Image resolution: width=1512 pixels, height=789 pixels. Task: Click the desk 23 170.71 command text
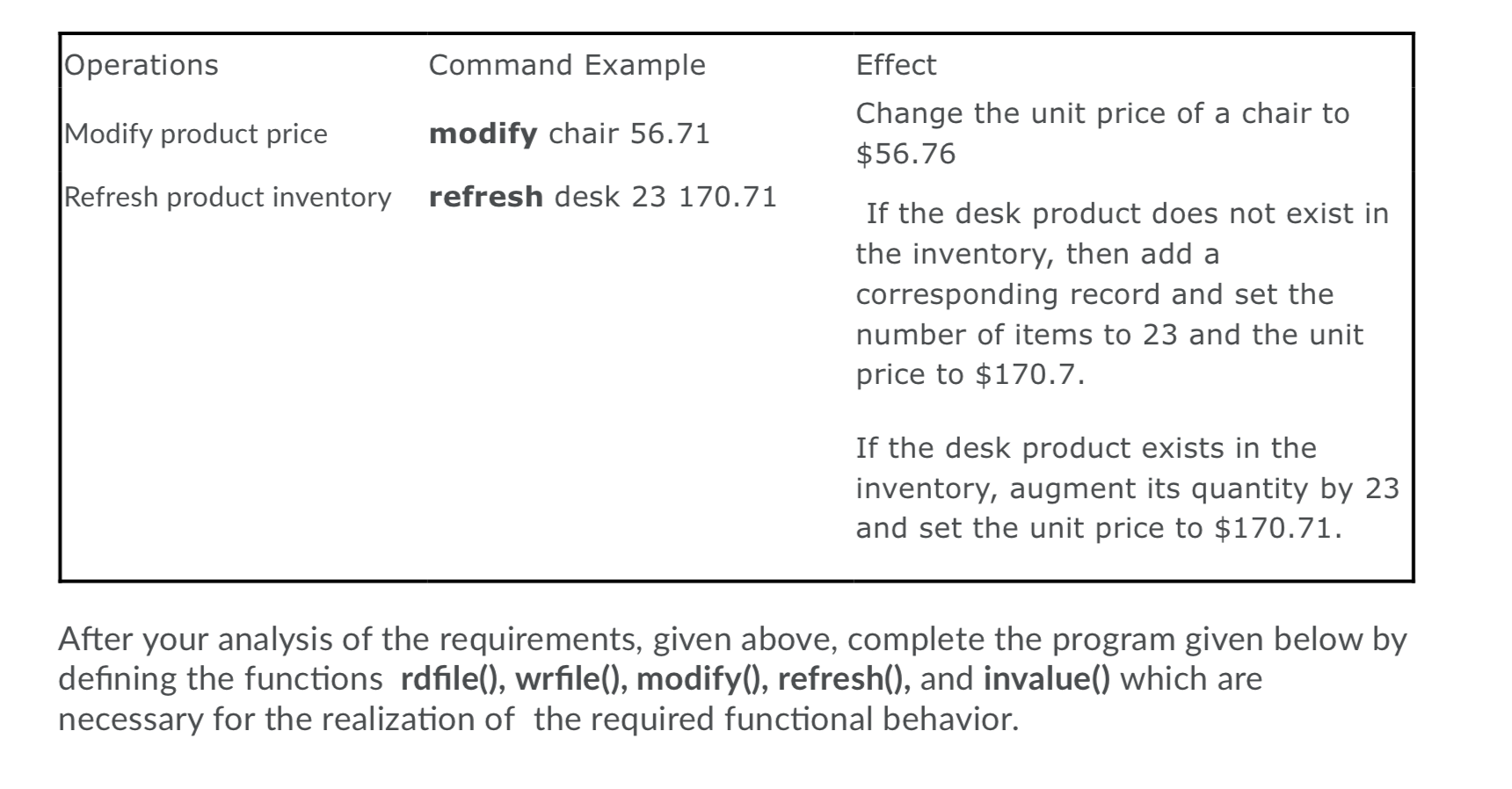665,197
